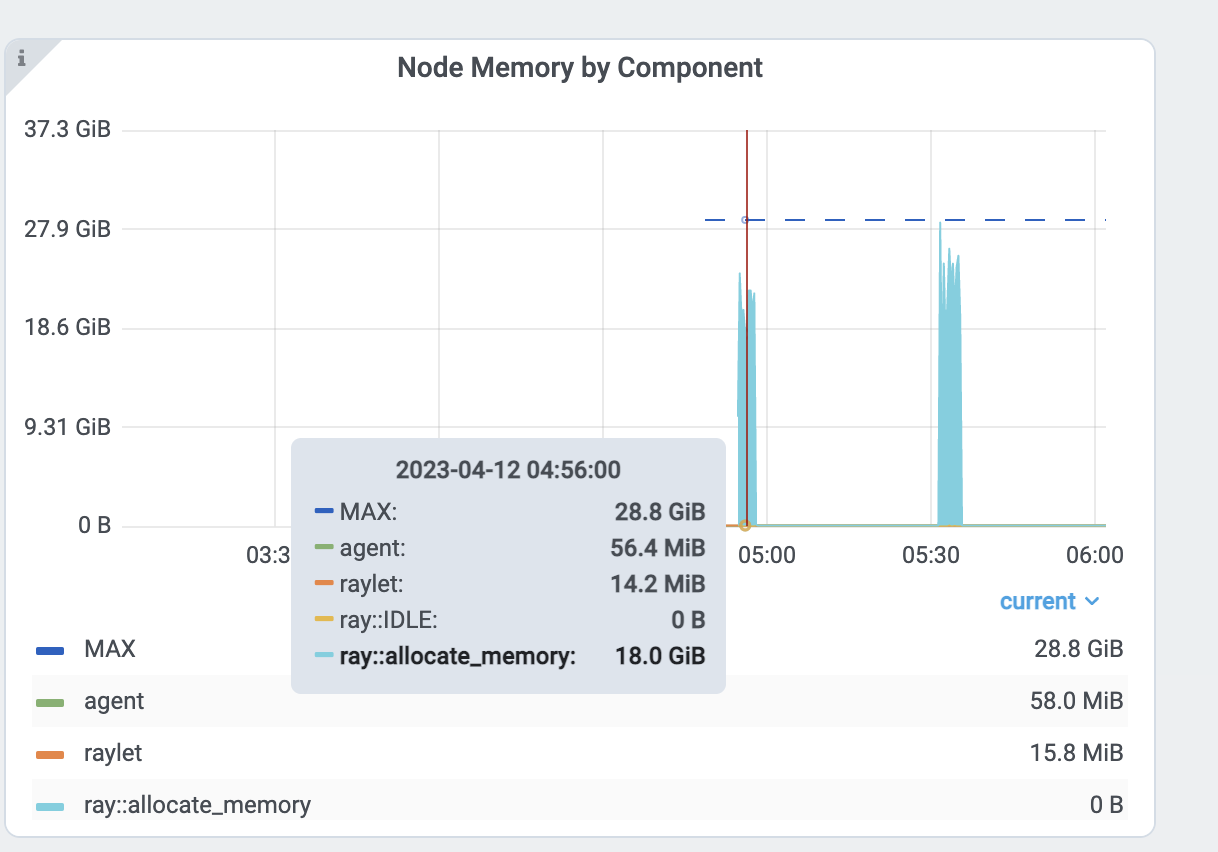Screen dimensions: 1218x852
Task: Hide the agent series via its legend label
Action: (x=112, y=700)
